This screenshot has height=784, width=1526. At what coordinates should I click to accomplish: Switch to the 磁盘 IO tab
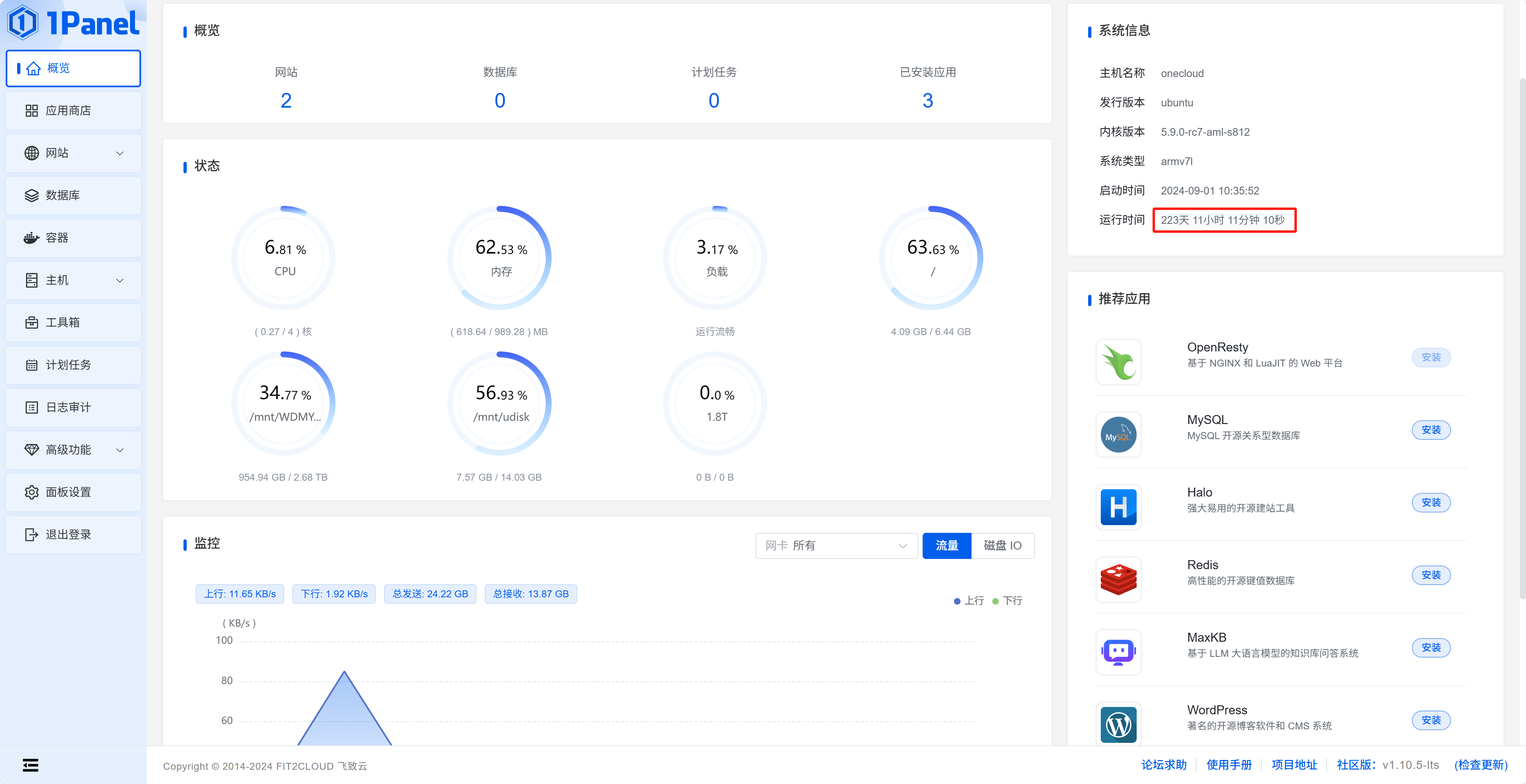coord(1003,545)
